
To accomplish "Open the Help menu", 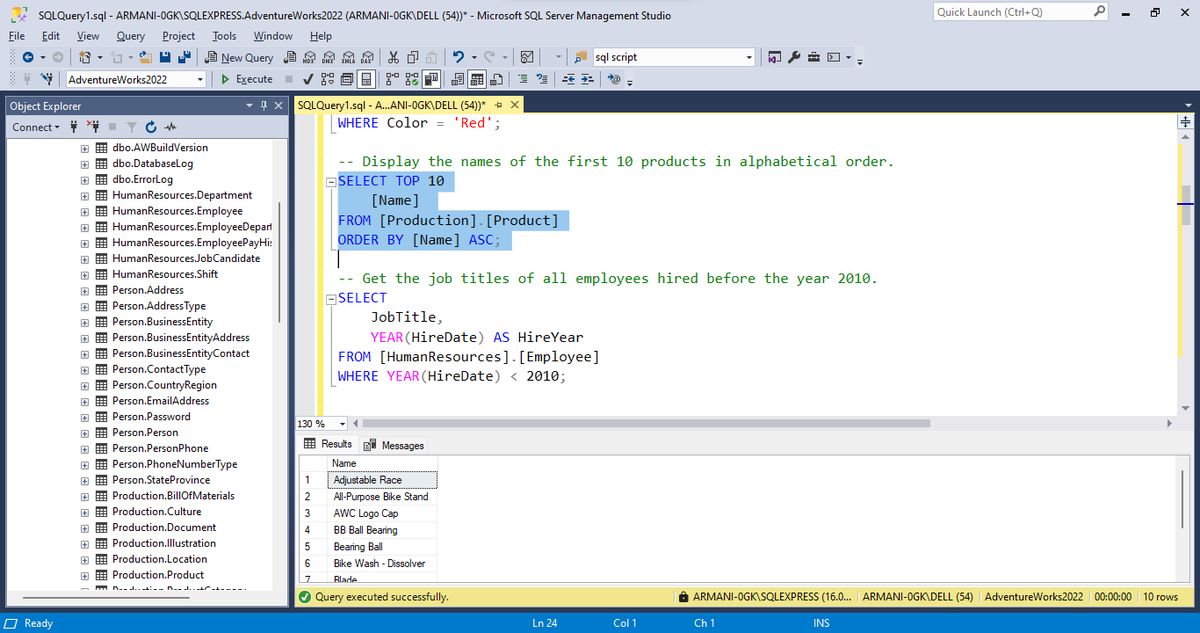I will [320, 36].
